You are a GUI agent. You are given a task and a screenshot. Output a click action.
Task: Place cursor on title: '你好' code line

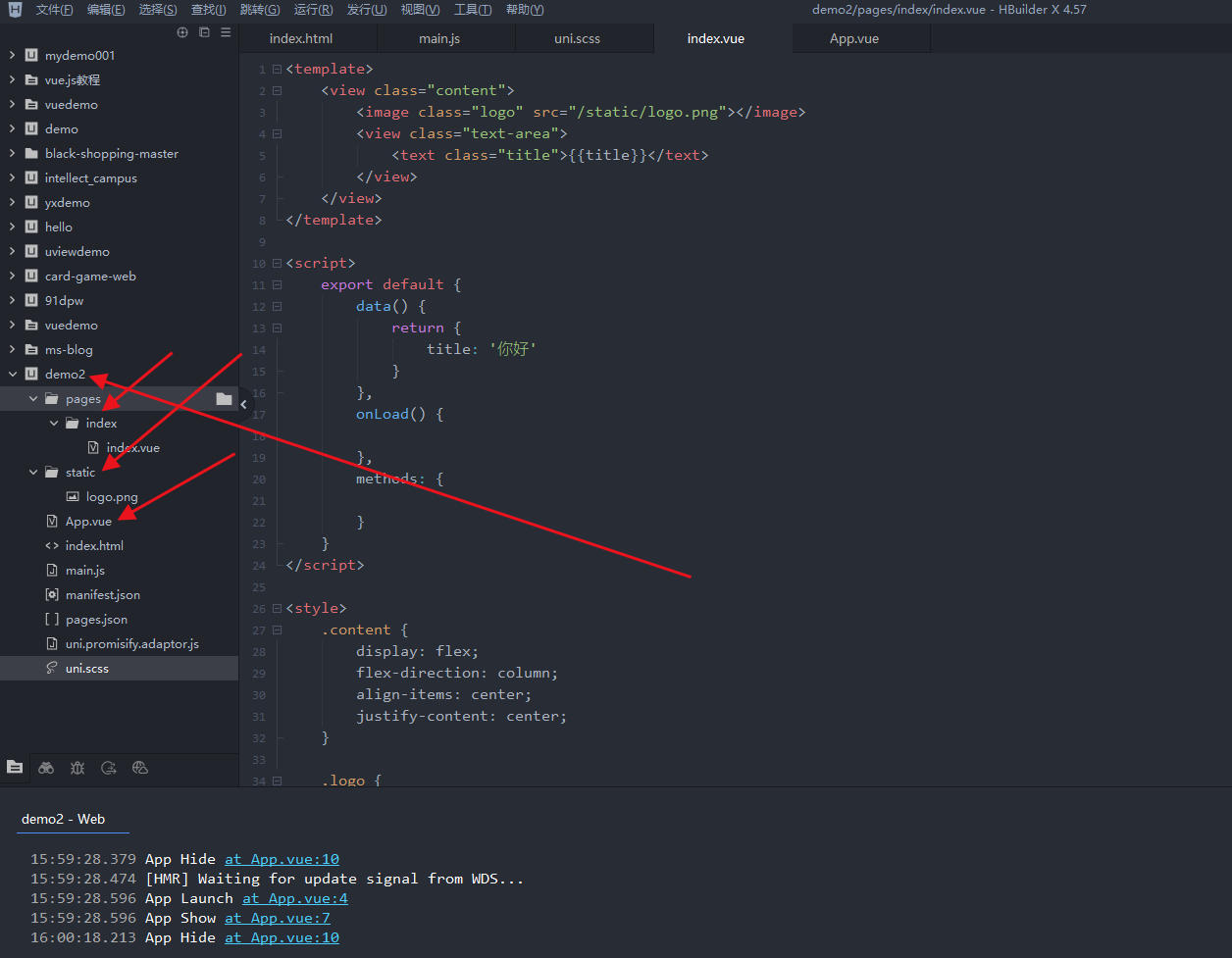tap(482, 349)
